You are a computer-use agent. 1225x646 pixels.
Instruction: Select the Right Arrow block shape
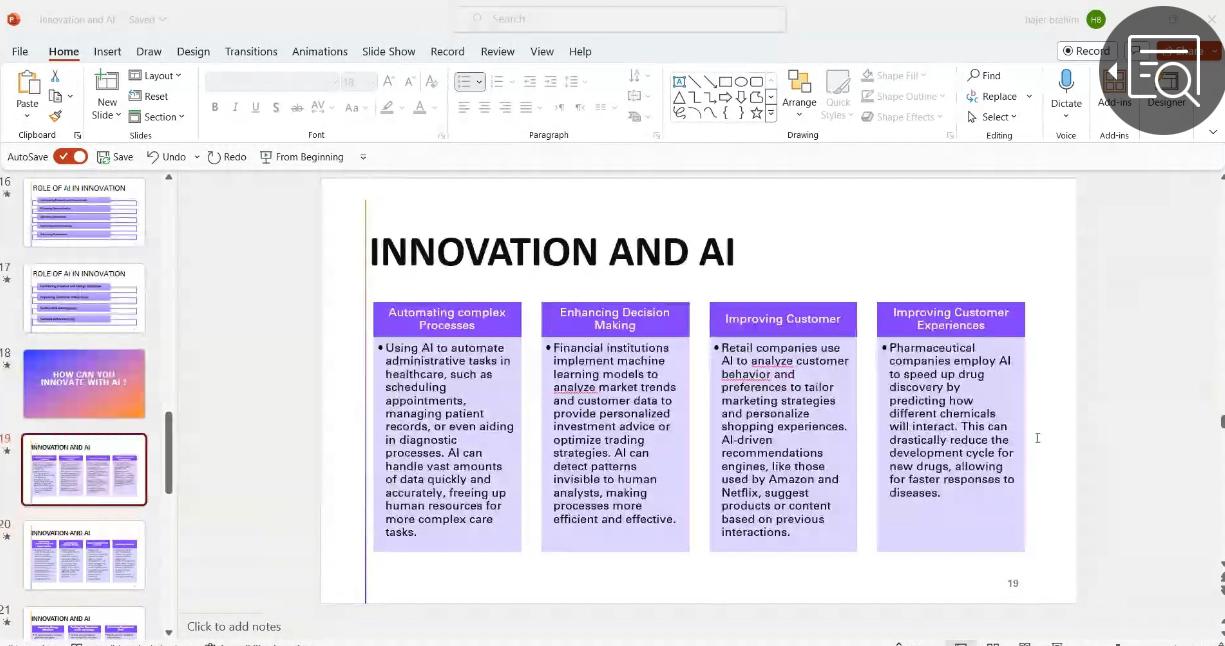click(726, 98)
